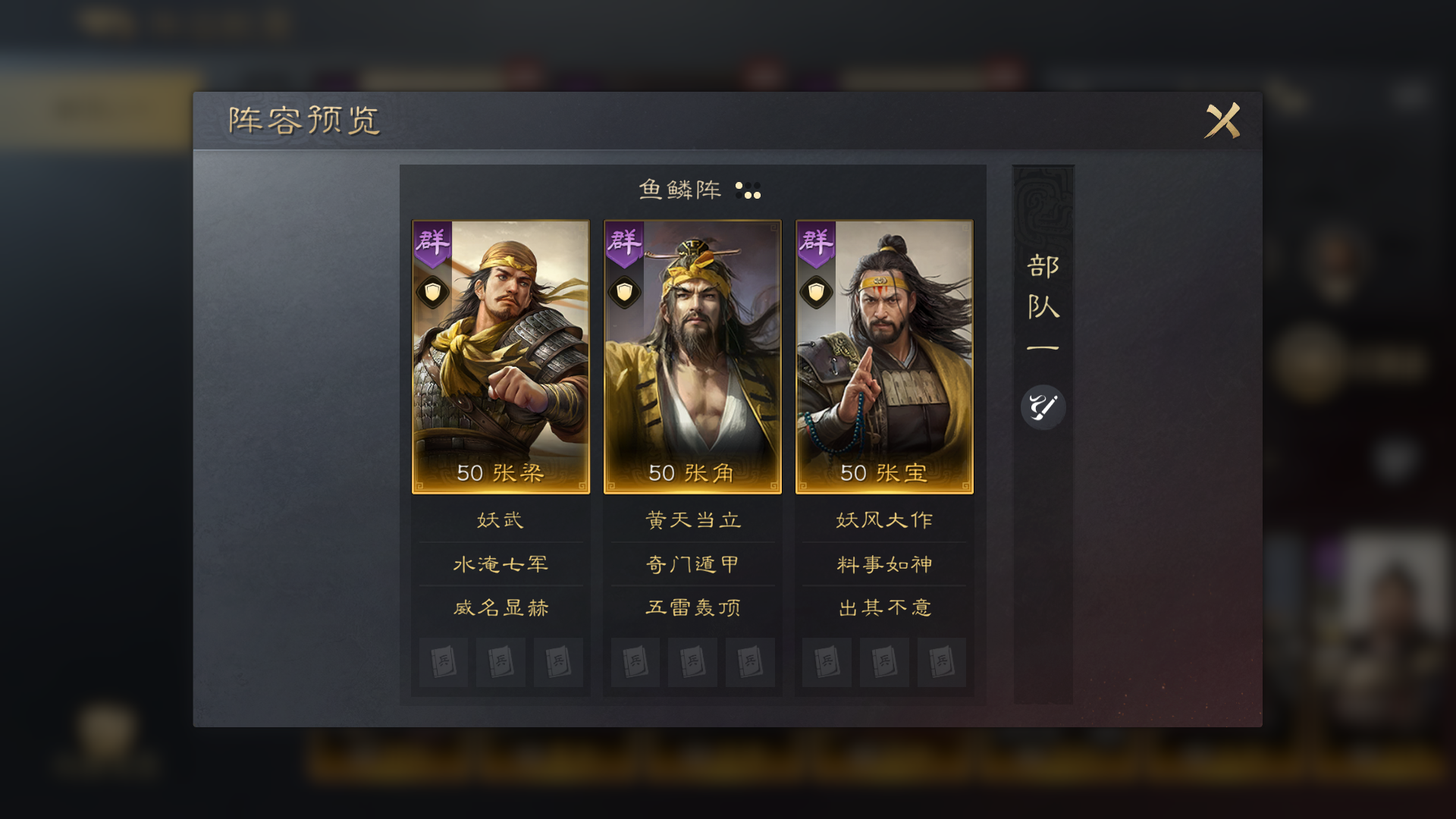Viewport: 1456px width, 819px height.
Task: Select the middle book slot under 五雷轰顶
Action: (692, 662)
